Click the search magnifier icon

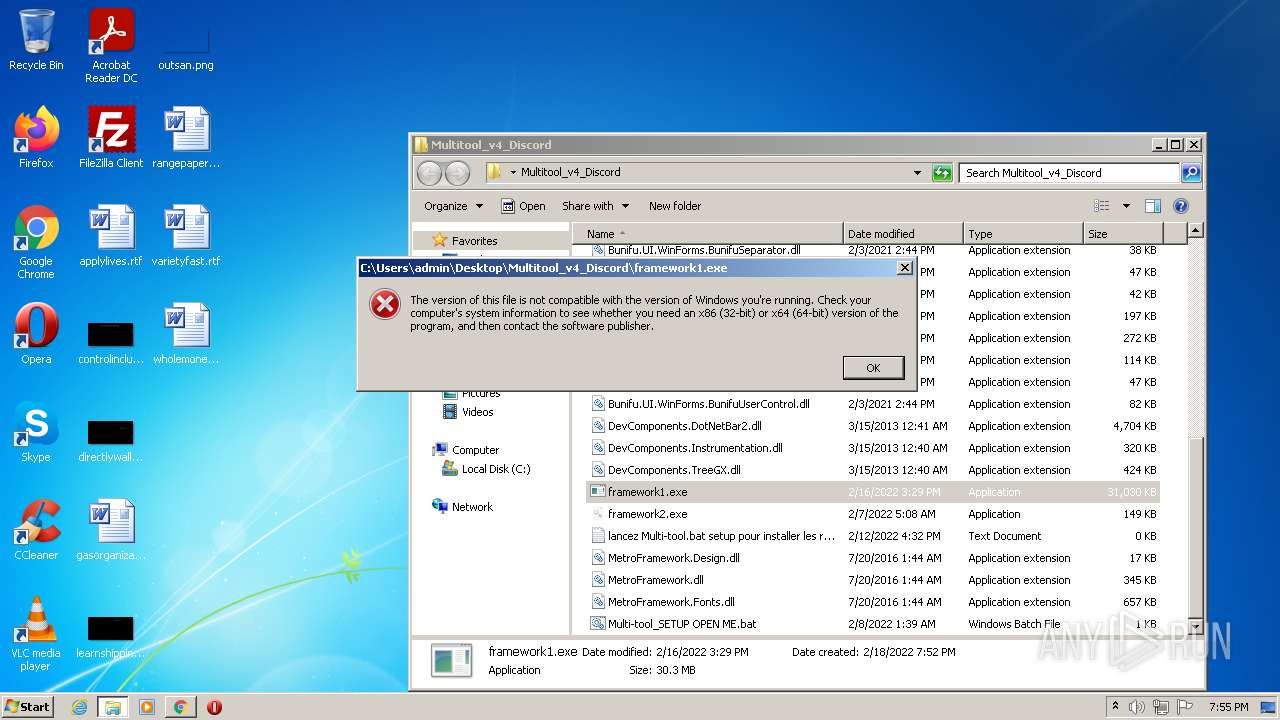[x=1191, y=173]
